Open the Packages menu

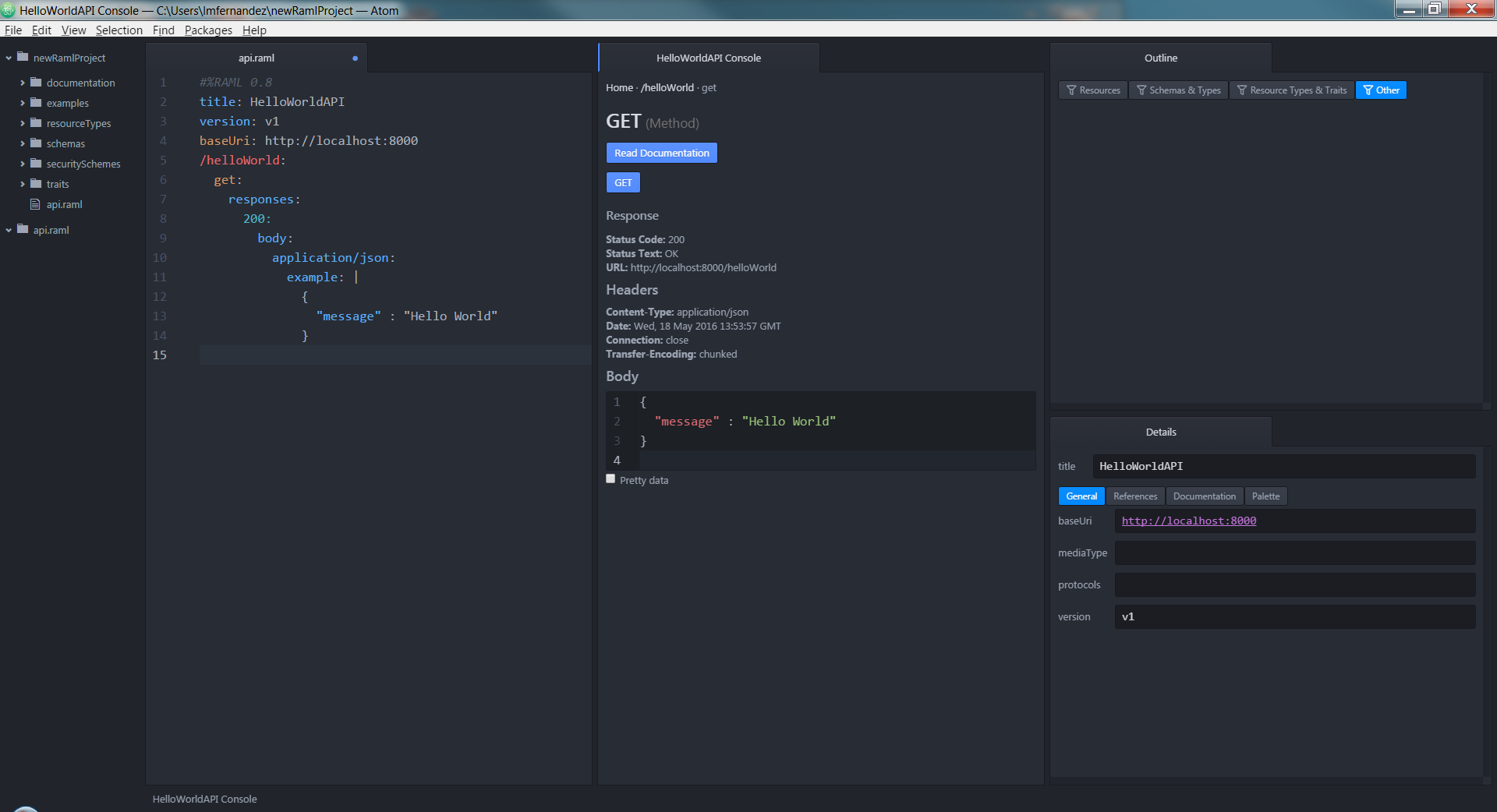(x=208, y=30)
